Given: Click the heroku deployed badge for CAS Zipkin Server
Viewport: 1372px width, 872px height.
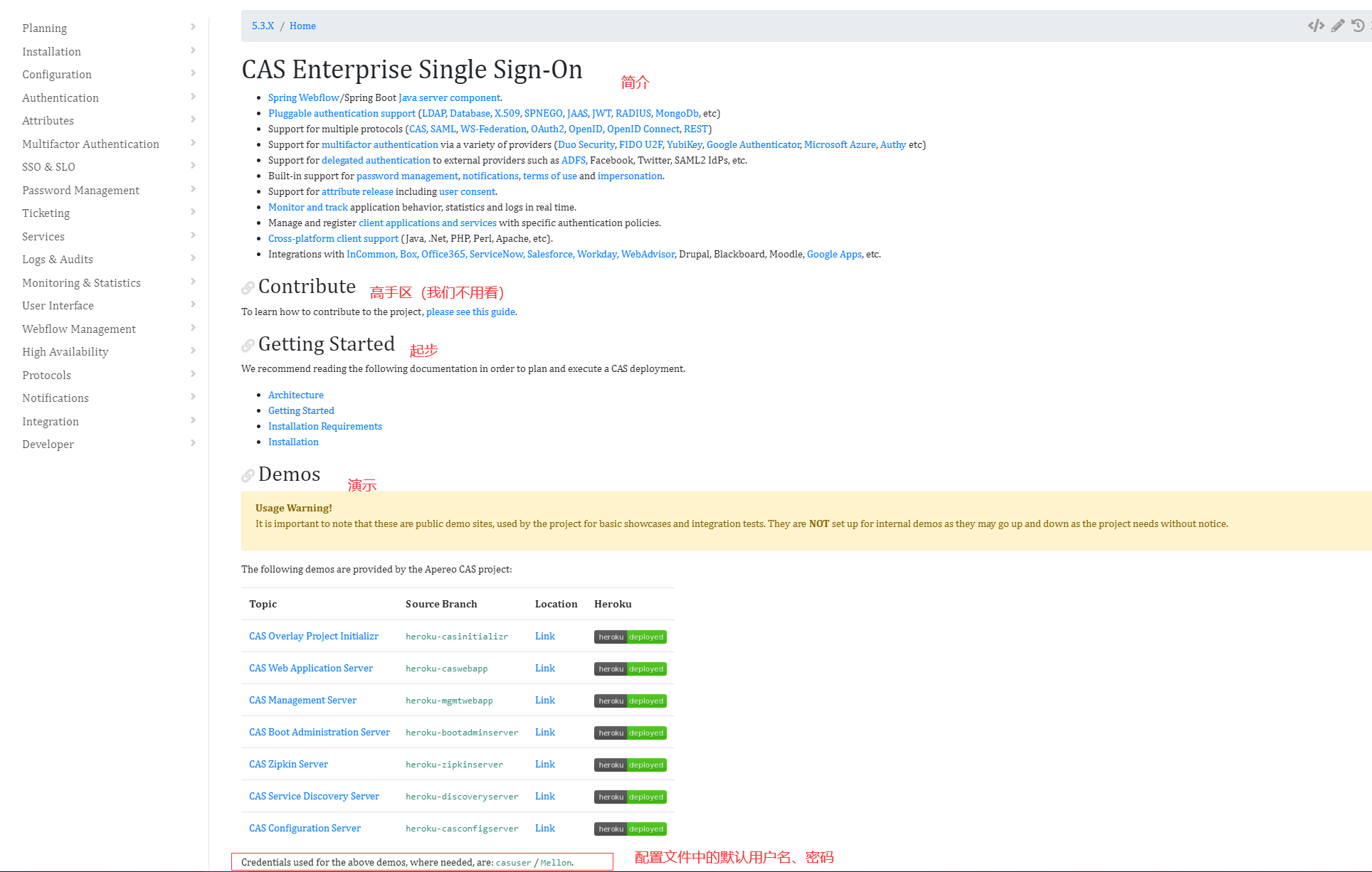Looking at the screenshot, I should click(x=630, y=765).
